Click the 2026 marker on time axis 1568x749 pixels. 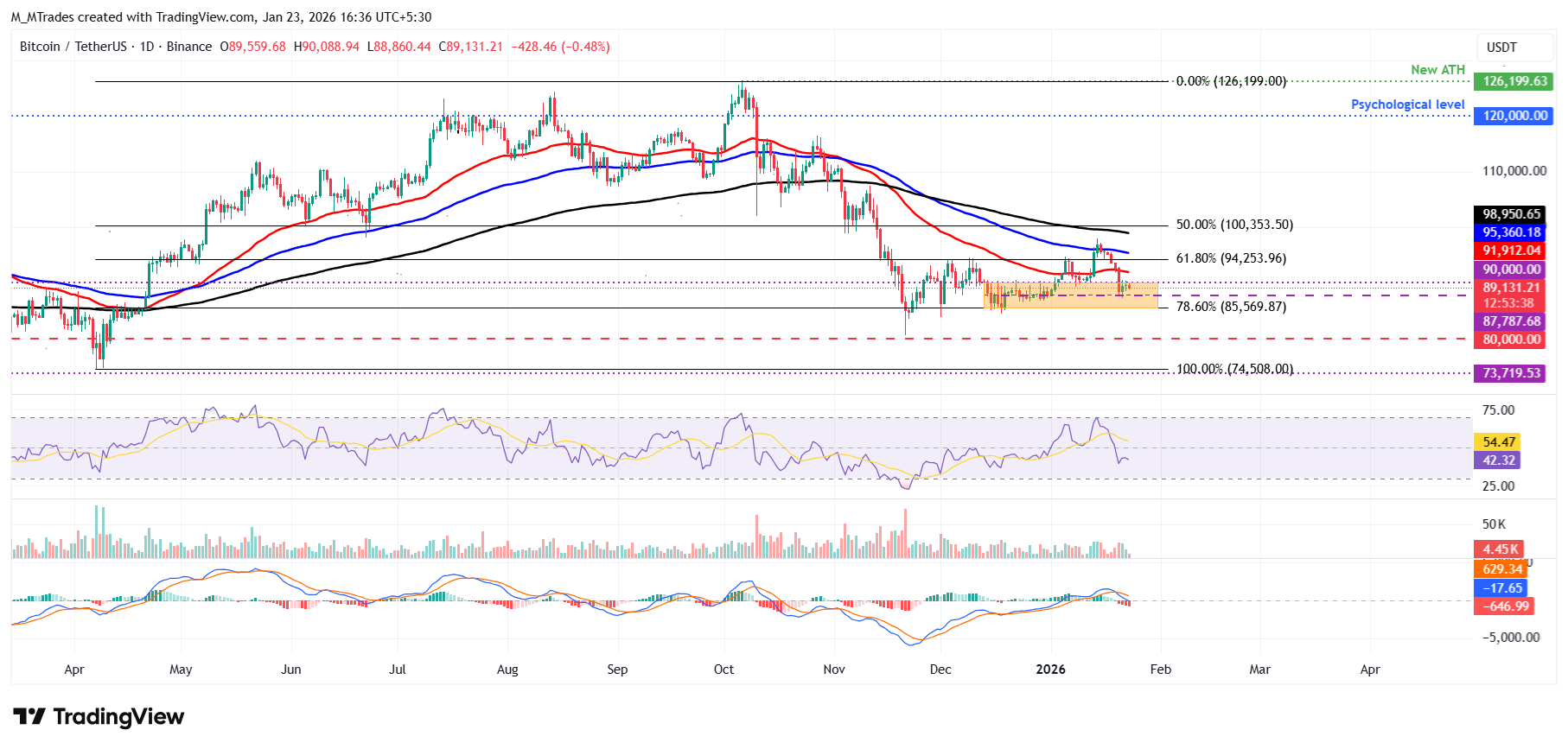click(1050, 670)
